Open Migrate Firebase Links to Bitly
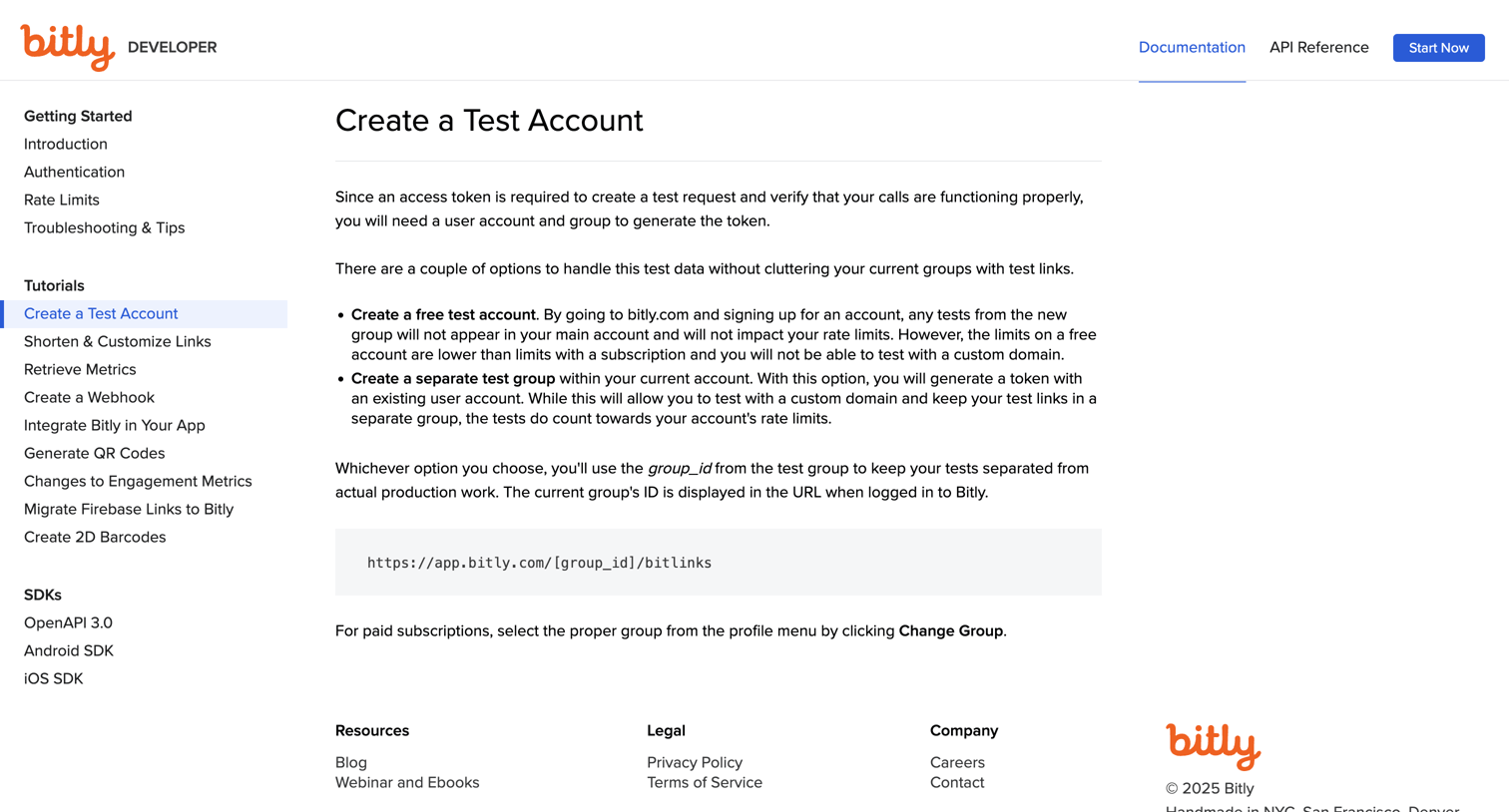This screenshot has height=812, width=1509. (129, 509)
